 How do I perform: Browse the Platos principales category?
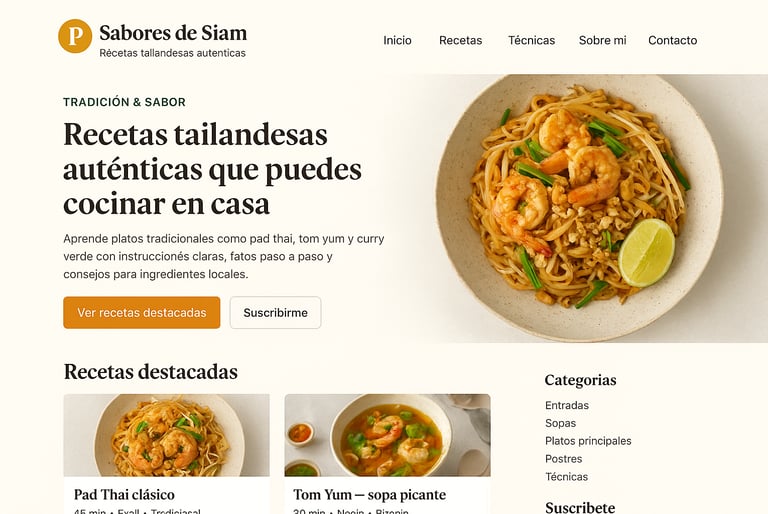pos(588,441)
